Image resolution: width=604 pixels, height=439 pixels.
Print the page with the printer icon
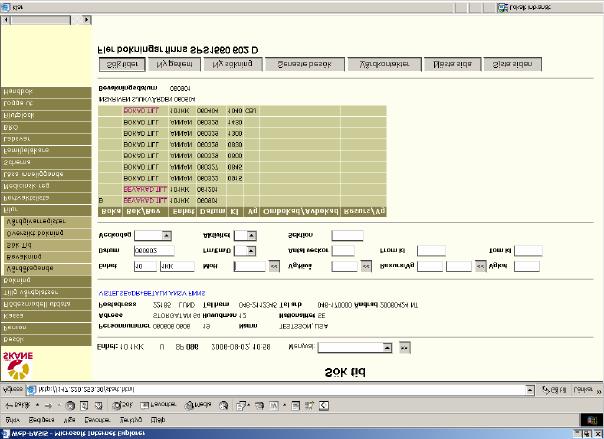tap(259, 405)
